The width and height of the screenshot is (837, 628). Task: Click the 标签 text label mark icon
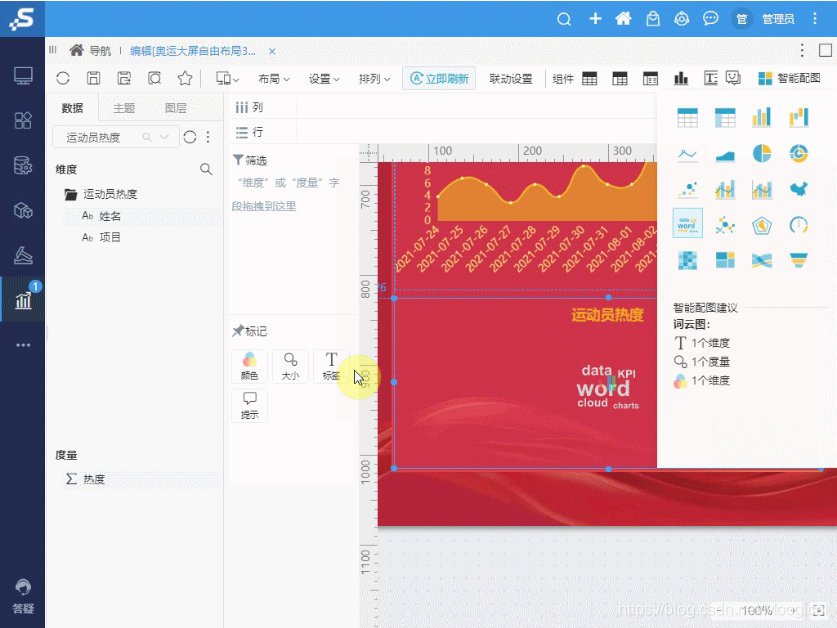click(330, 365)
